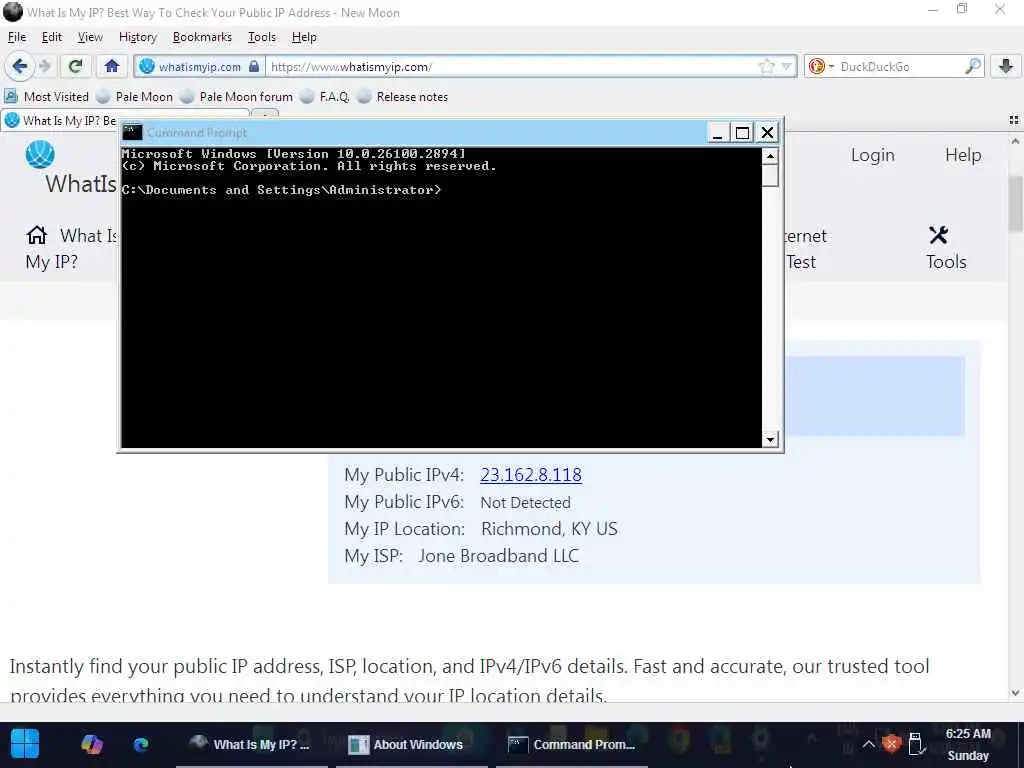The image size is (1024, 768).
Task: Click the Help link on the webpage
Action: point(963,155)
